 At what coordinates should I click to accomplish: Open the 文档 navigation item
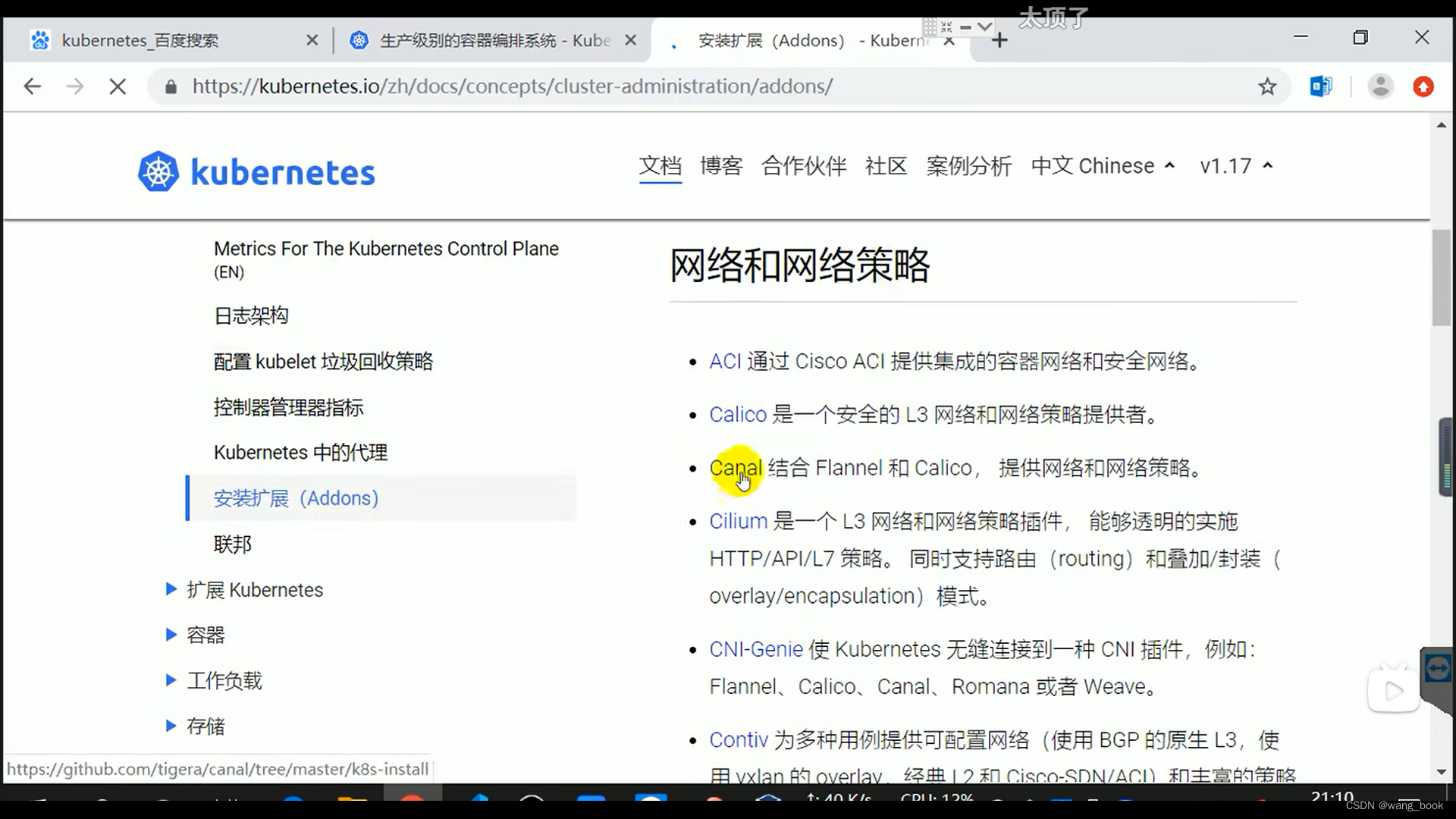660,166
